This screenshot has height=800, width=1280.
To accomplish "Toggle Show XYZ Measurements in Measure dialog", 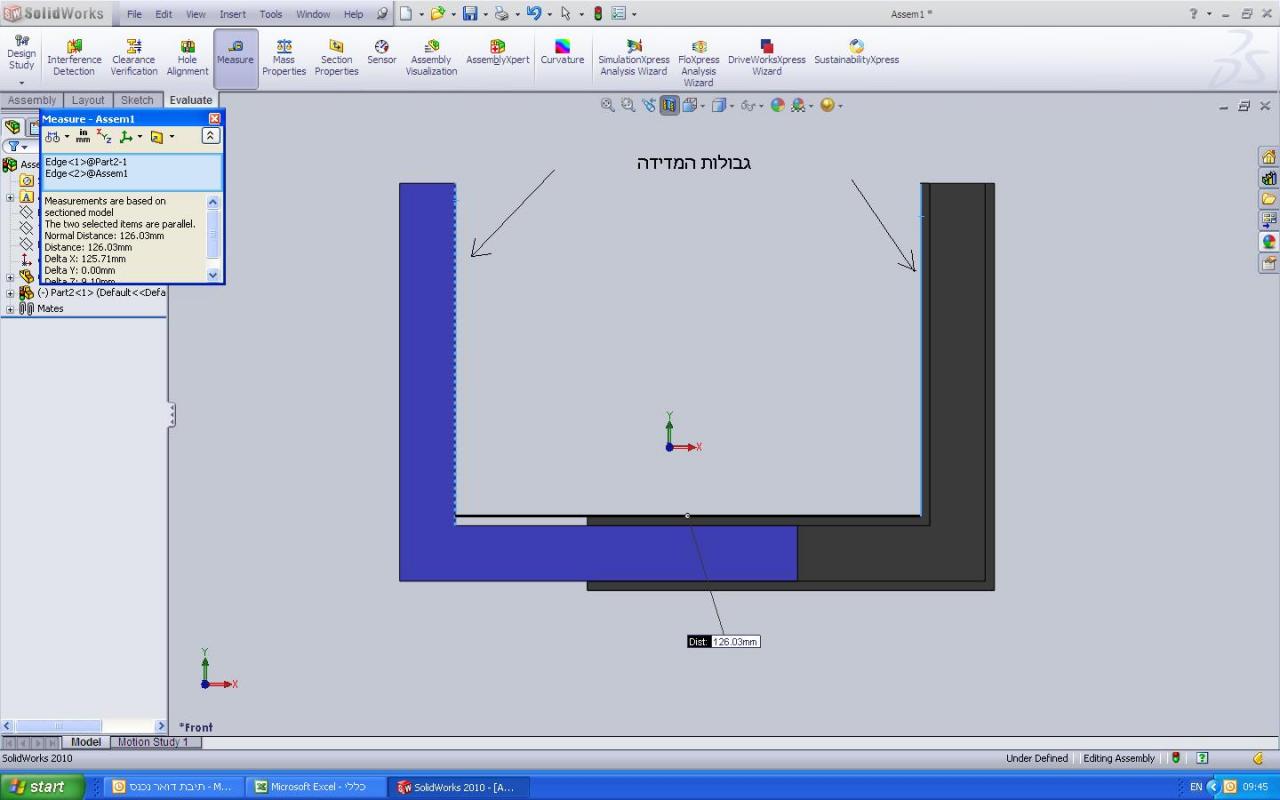I will [x=104, y=137].
